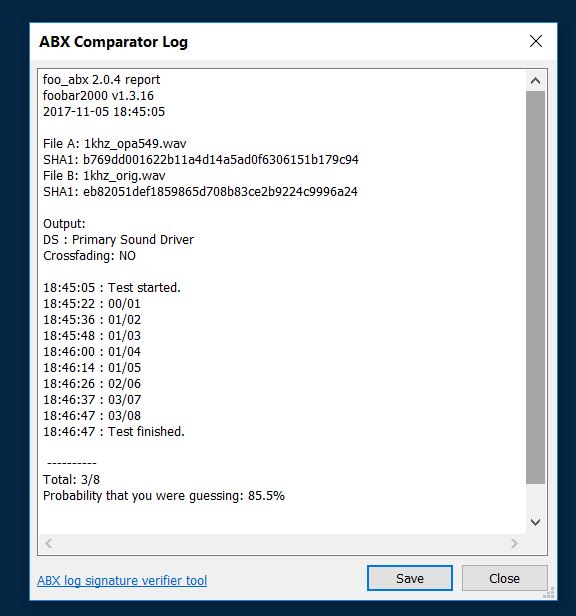
Task: Click the trial result line '03/08'
Action: click(92, 416)
